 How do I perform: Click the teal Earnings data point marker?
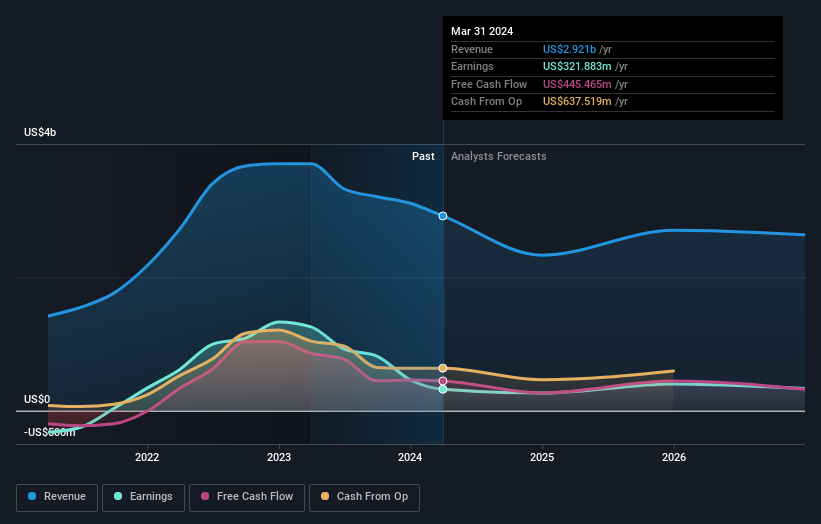[443, 389]
